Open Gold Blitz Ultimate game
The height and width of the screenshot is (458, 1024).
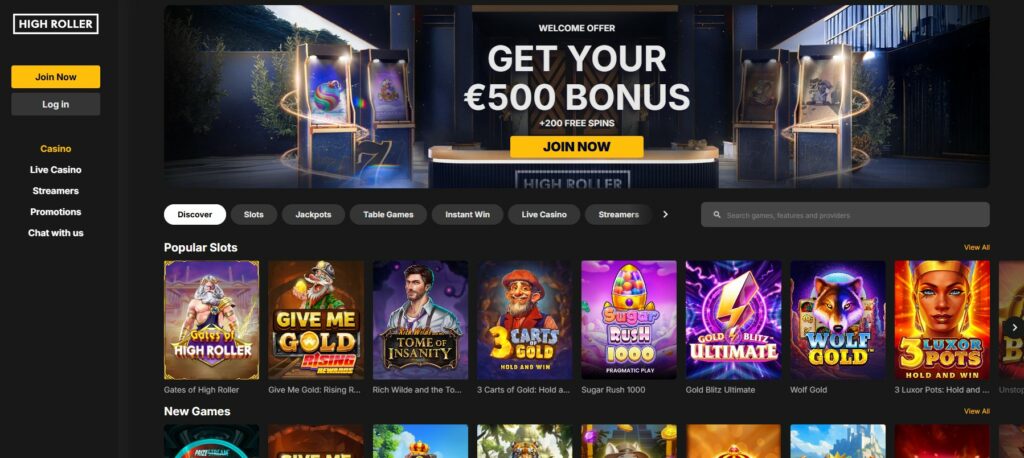[733, 320]
